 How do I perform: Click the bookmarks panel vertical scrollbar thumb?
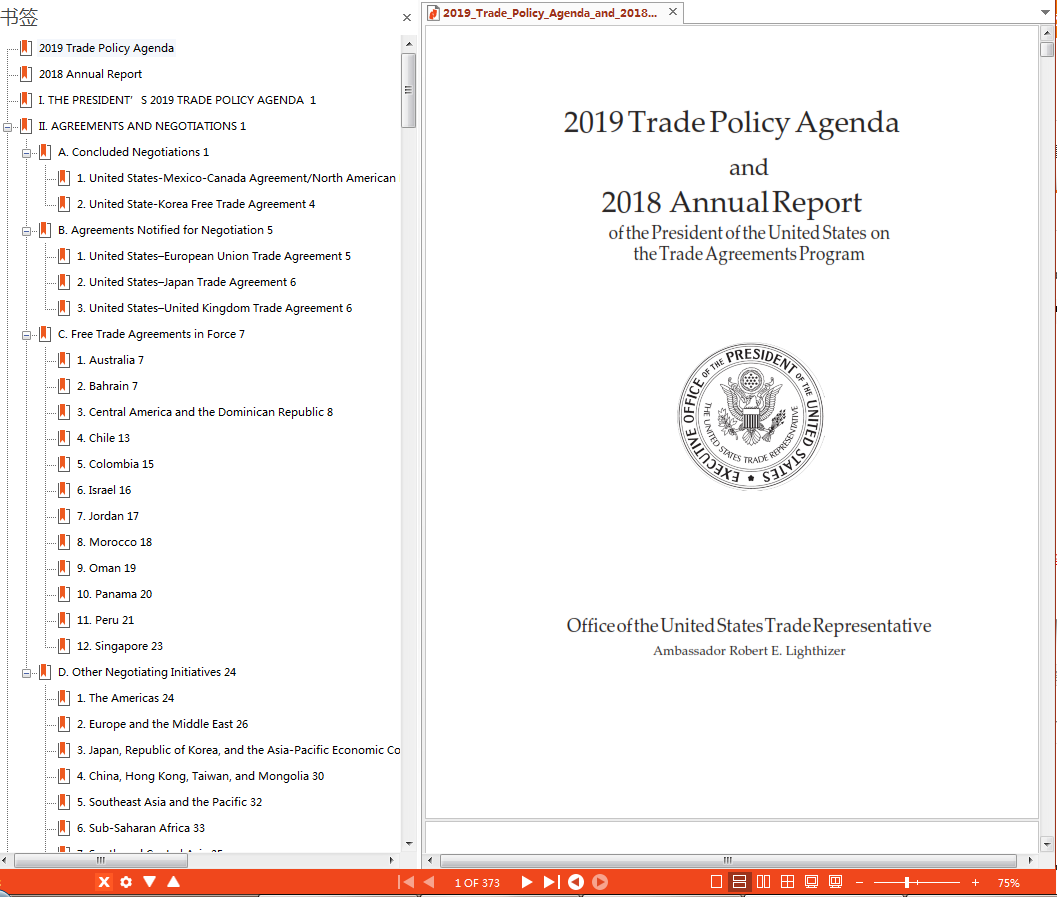[x=409, y=90]
